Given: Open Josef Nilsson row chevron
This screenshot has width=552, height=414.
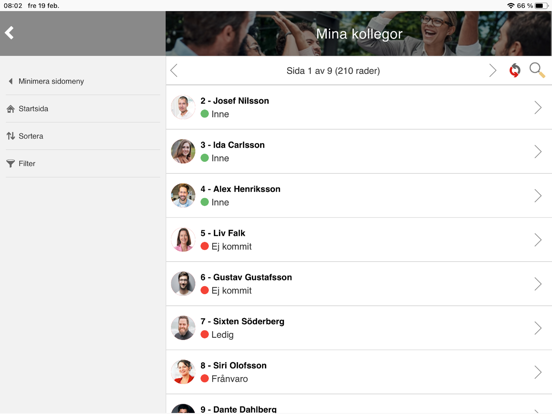Looking at the screenshot, I should click(538, 108).
